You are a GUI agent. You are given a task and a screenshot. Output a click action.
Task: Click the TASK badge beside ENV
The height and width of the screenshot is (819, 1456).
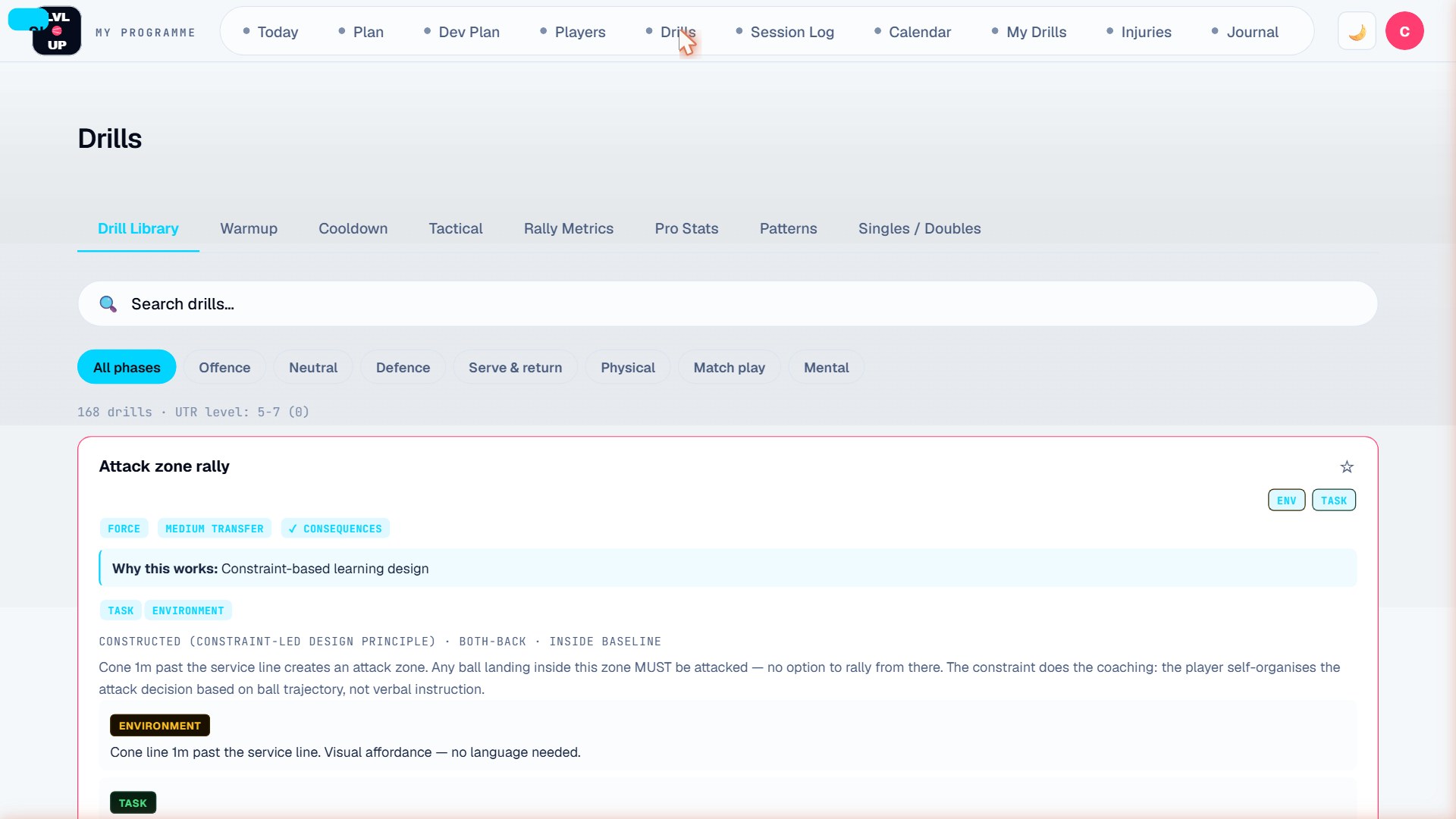pyautogui.click(x=1334, y=500)
